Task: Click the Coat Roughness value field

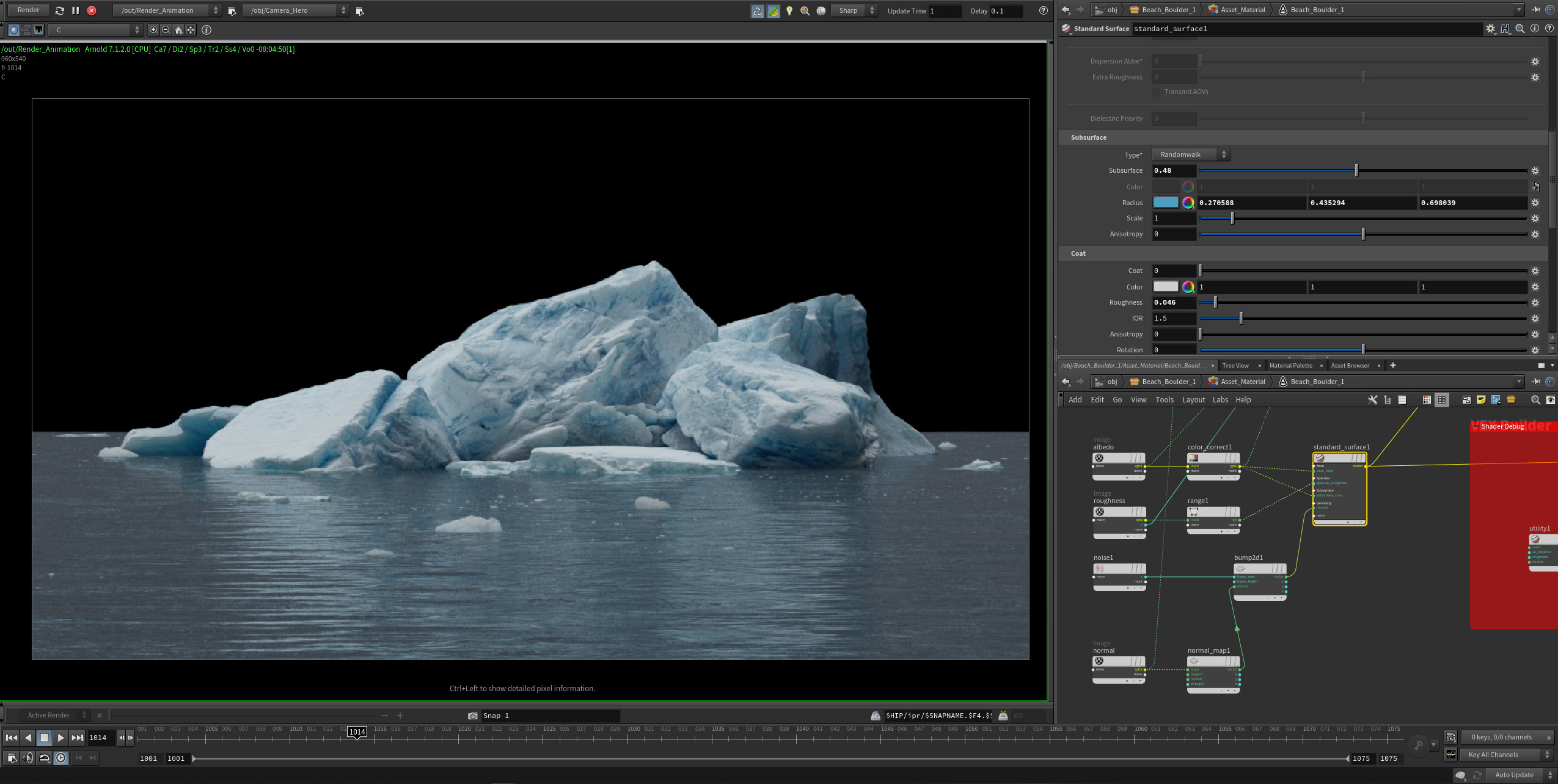Action: pyautogui.click(x=1174, y=303)
